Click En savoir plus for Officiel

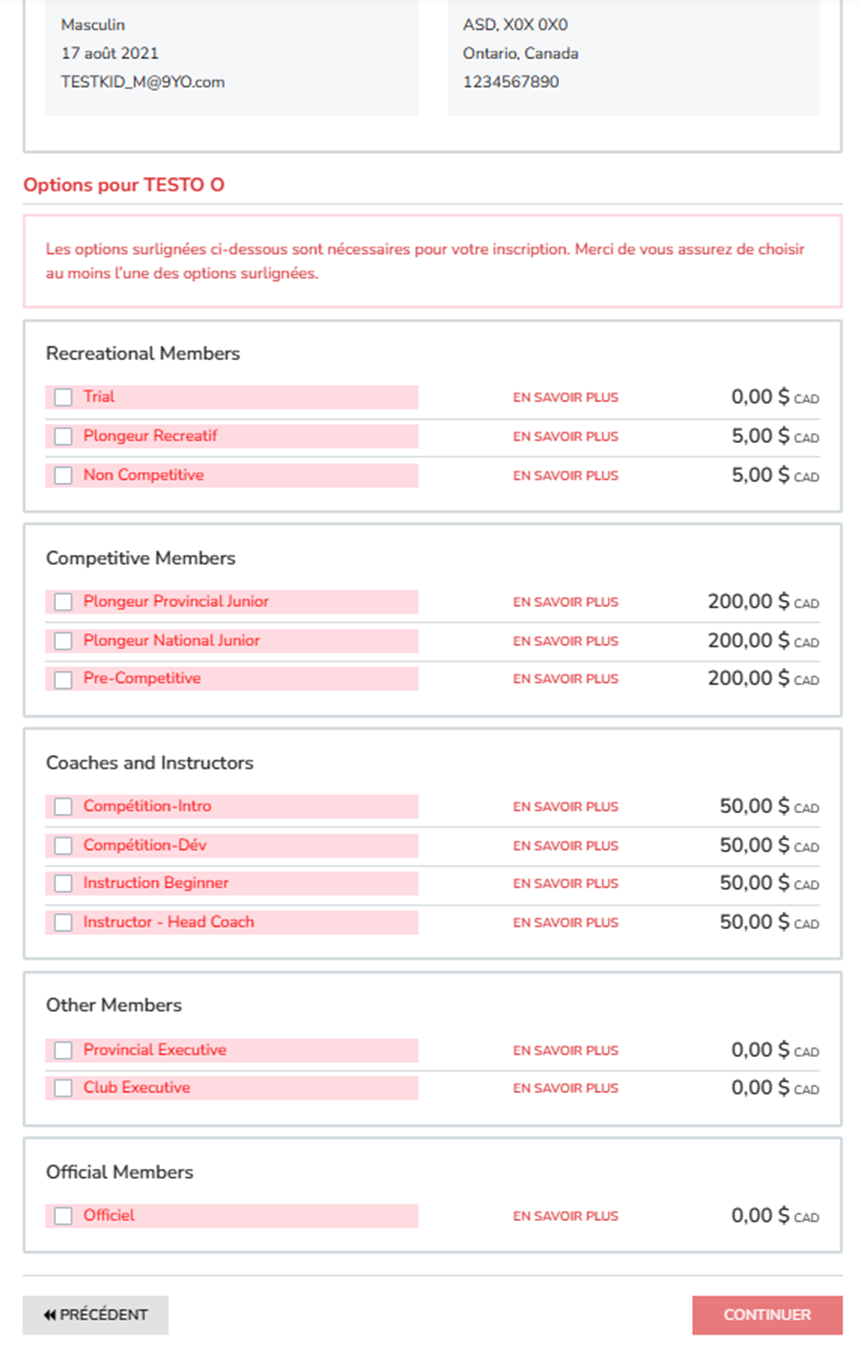[566, 1216]
